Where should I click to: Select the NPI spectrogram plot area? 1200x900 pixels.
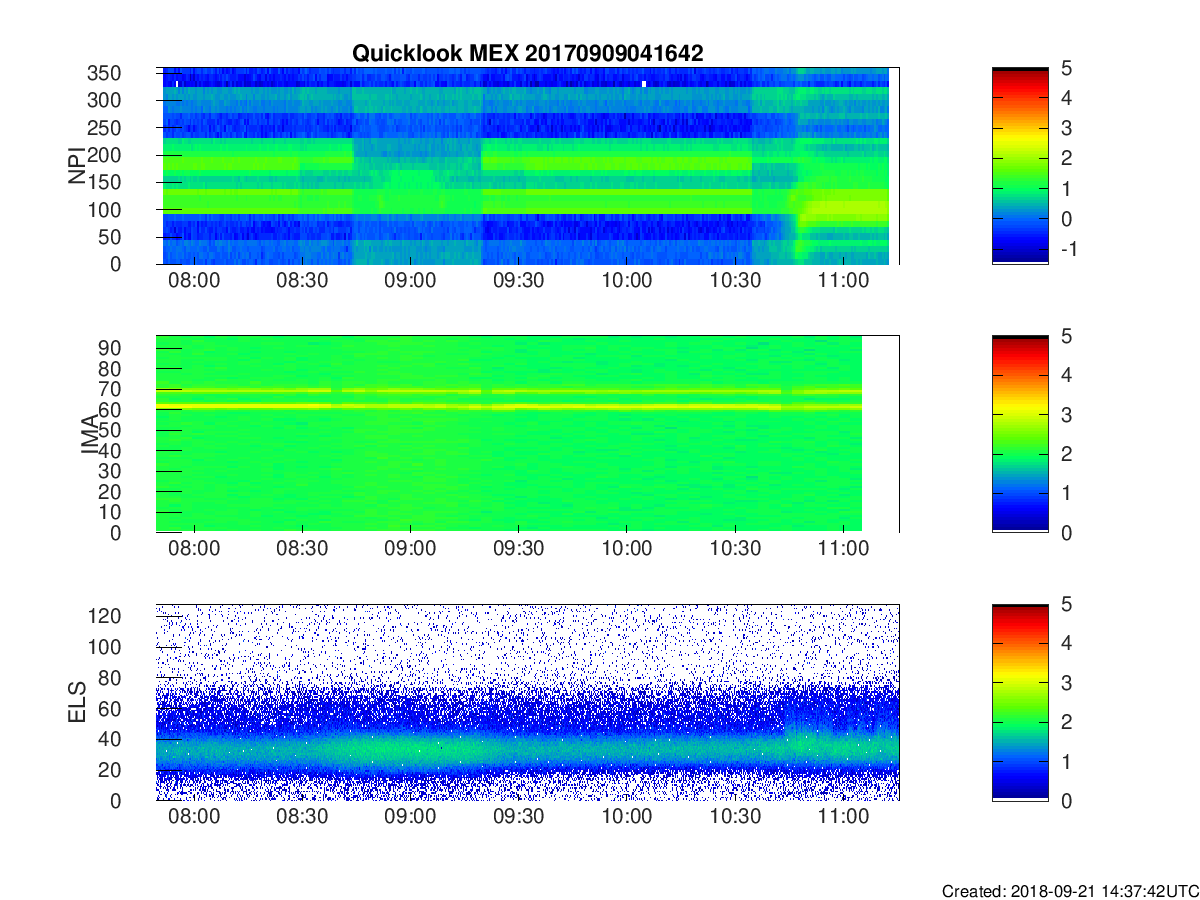click(528, 166)
